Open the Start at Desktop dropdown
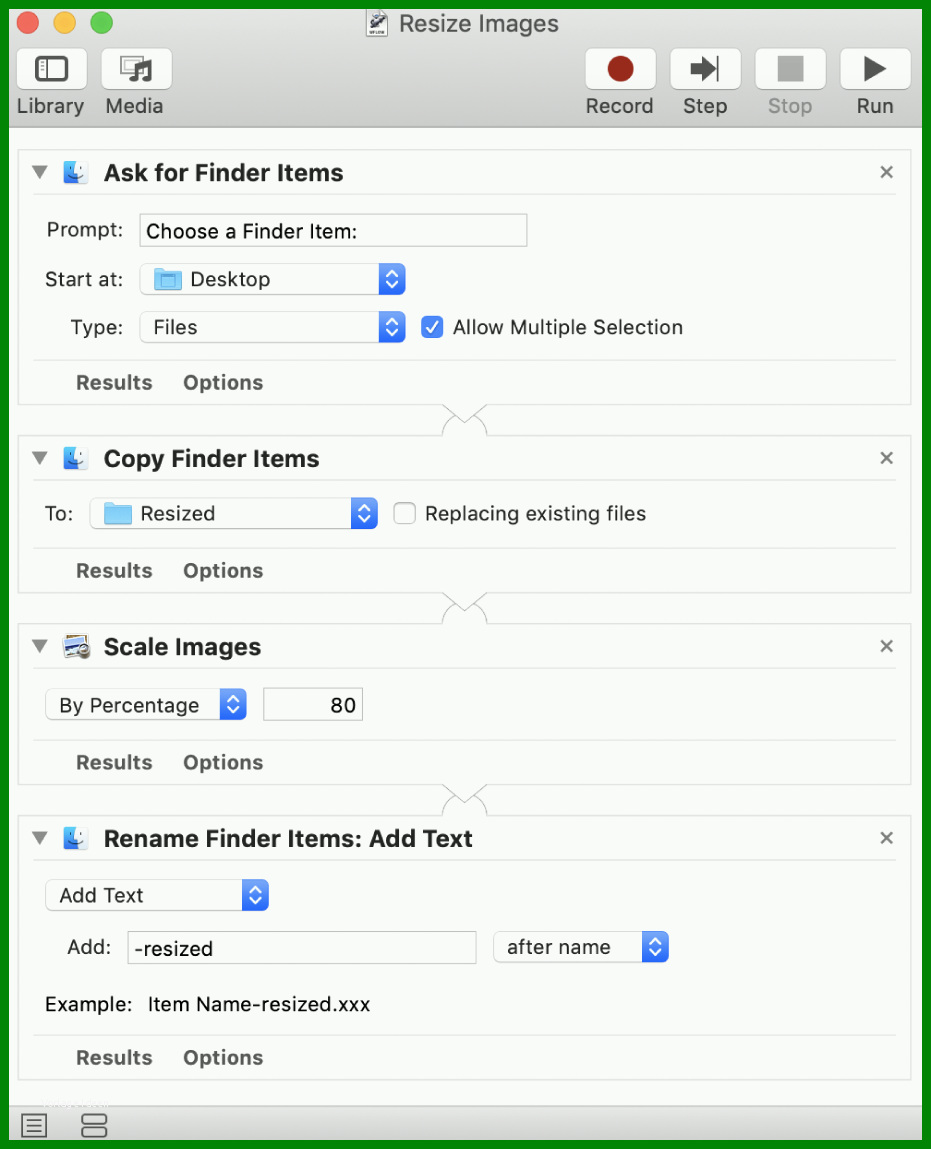Screen dimensions: 931x1149 272,279
